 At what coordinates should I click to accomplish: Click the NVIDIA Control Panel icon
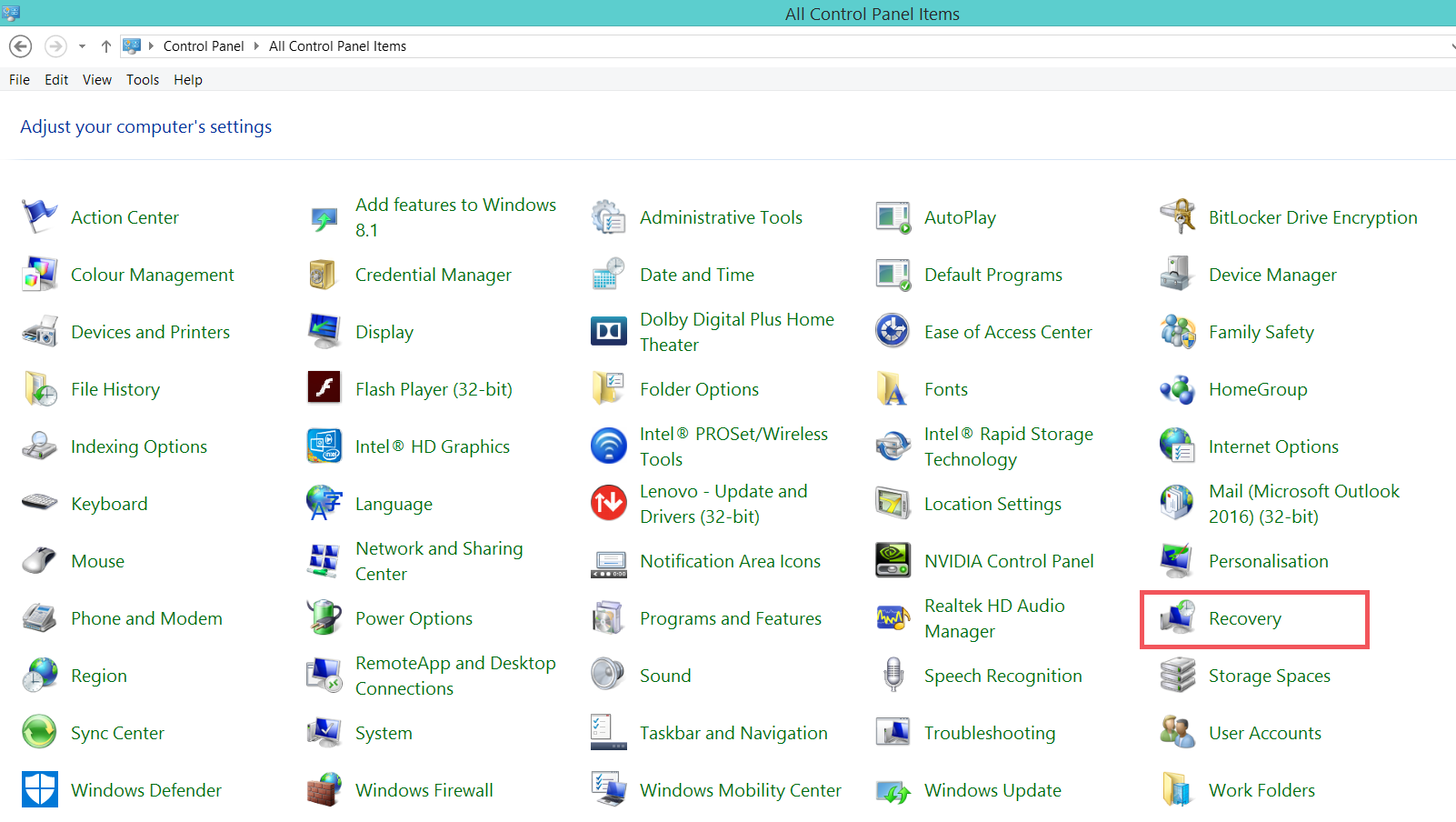coord(893,561)
